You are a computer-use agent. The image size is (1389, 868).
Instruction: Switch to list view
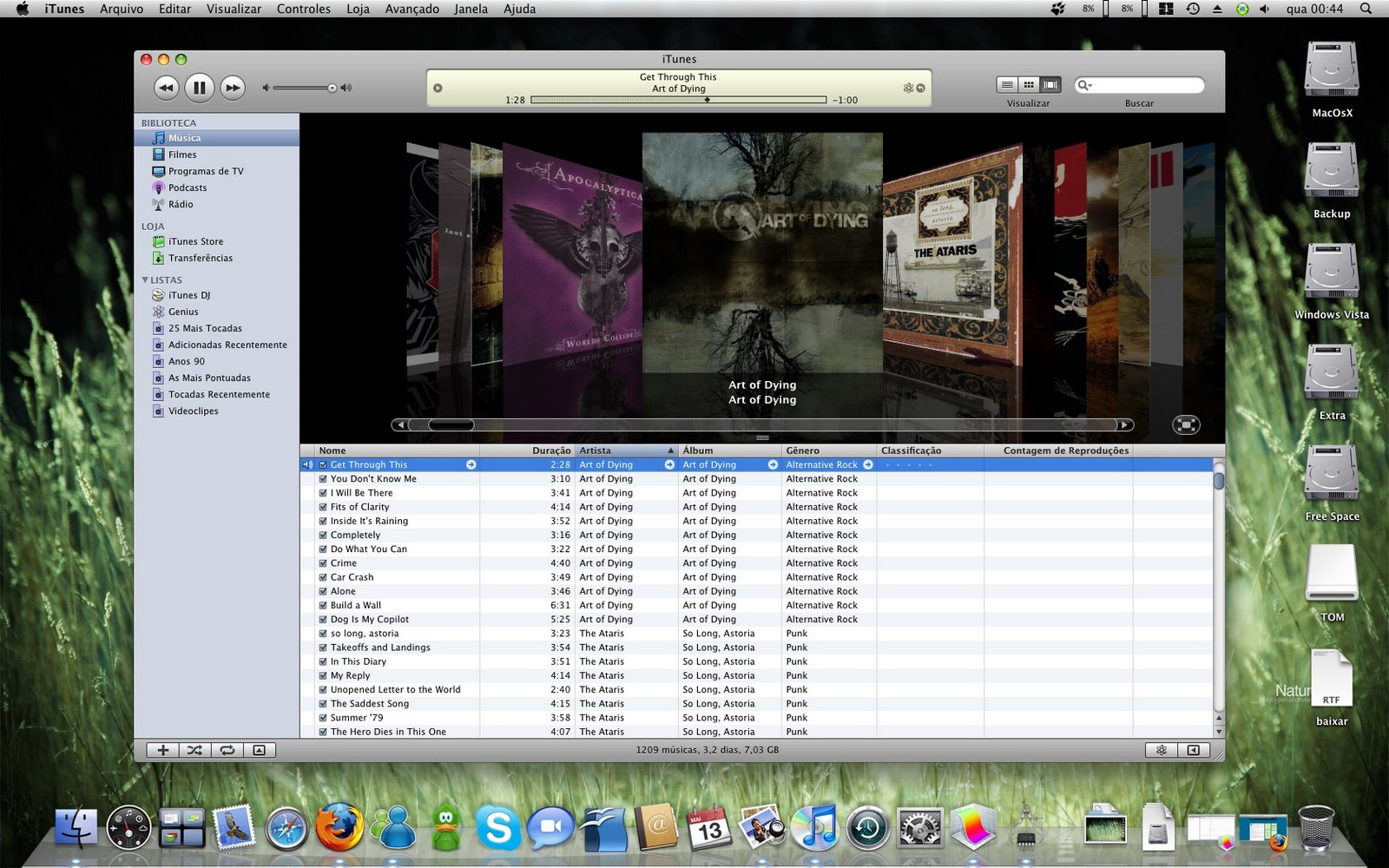click(x=1007, y=84)
